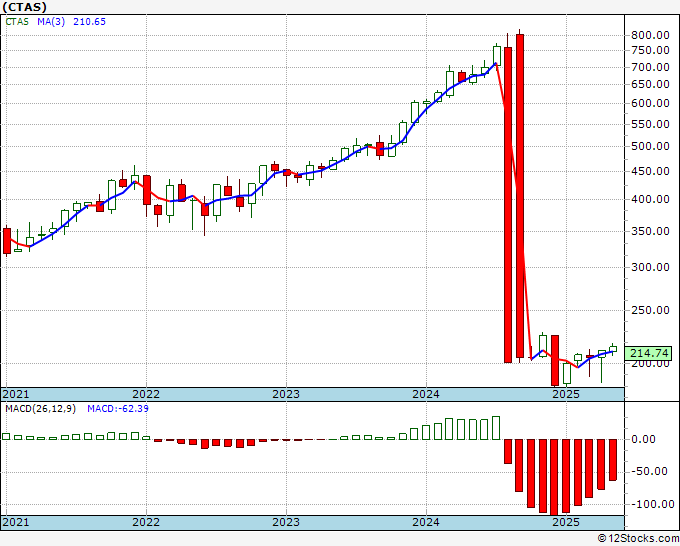This screenshot has width=680, height=546.
Task: Click the 2025 label on price timeline
Action: coord(566,394)
